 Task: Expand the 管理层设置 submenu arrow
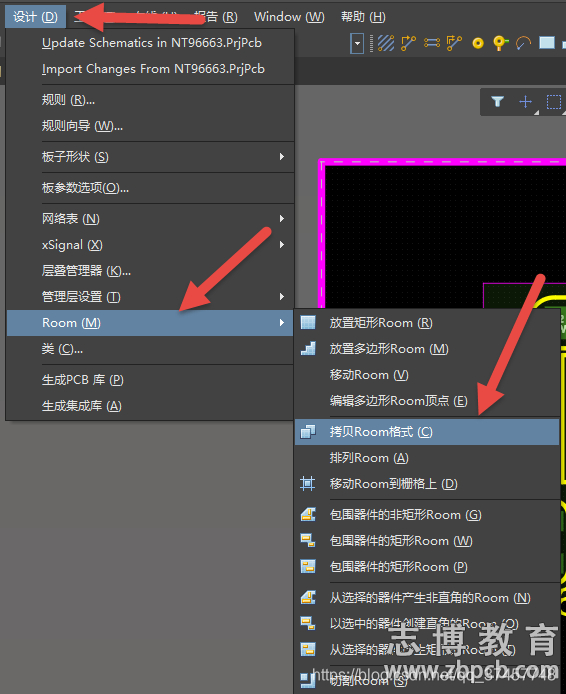pos(281,297)
